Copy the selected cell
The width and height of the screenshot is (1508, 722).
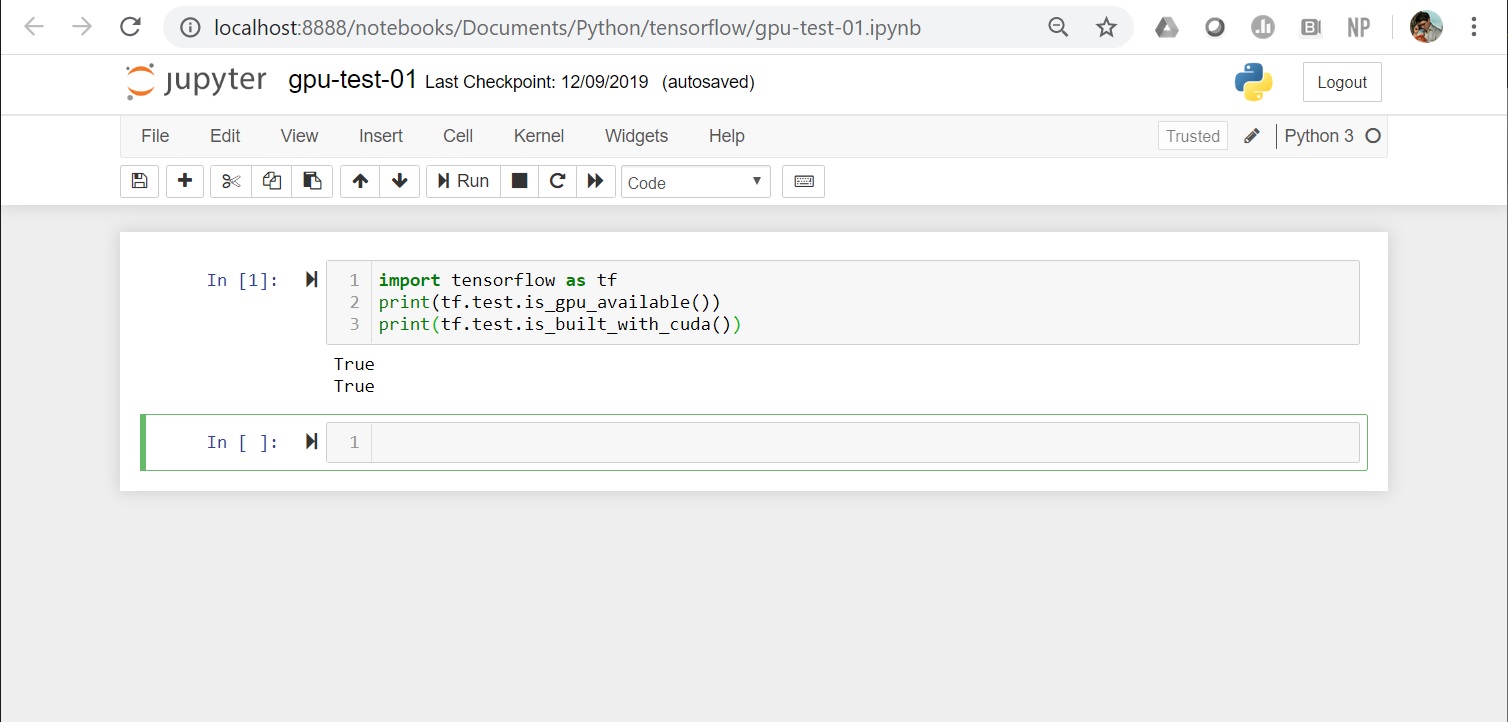[x=270, y=181]
